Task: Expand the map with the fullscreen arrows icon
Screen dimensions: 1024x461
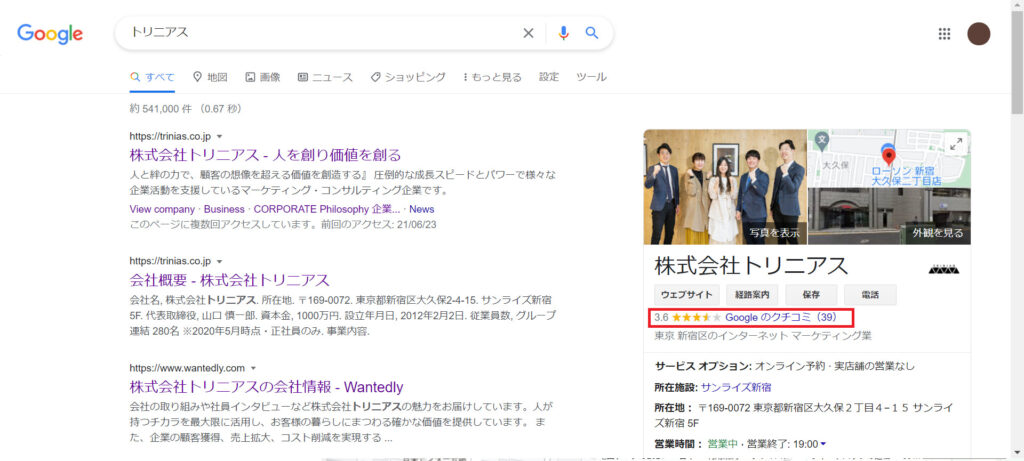Action: coord(956,144)
